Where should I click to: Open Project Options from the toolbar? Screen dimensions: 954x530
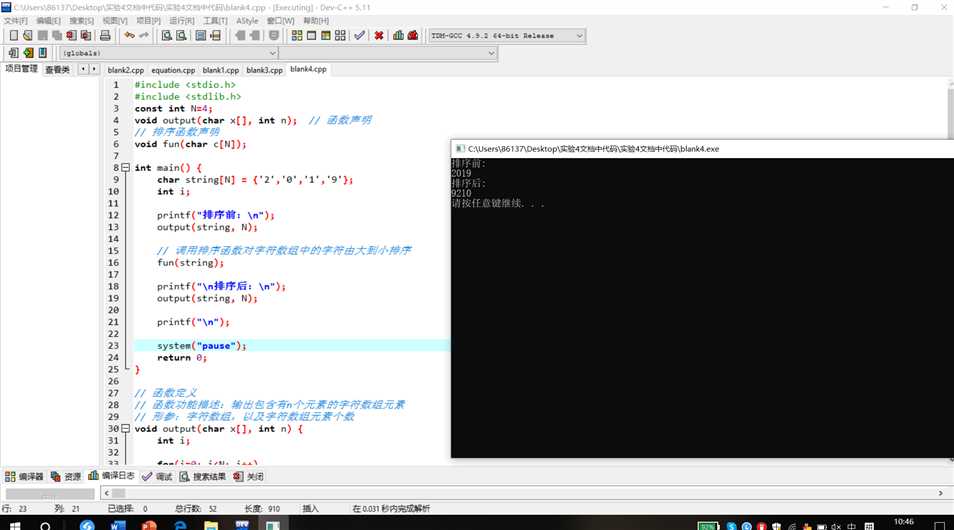click(x=274, y=36)
